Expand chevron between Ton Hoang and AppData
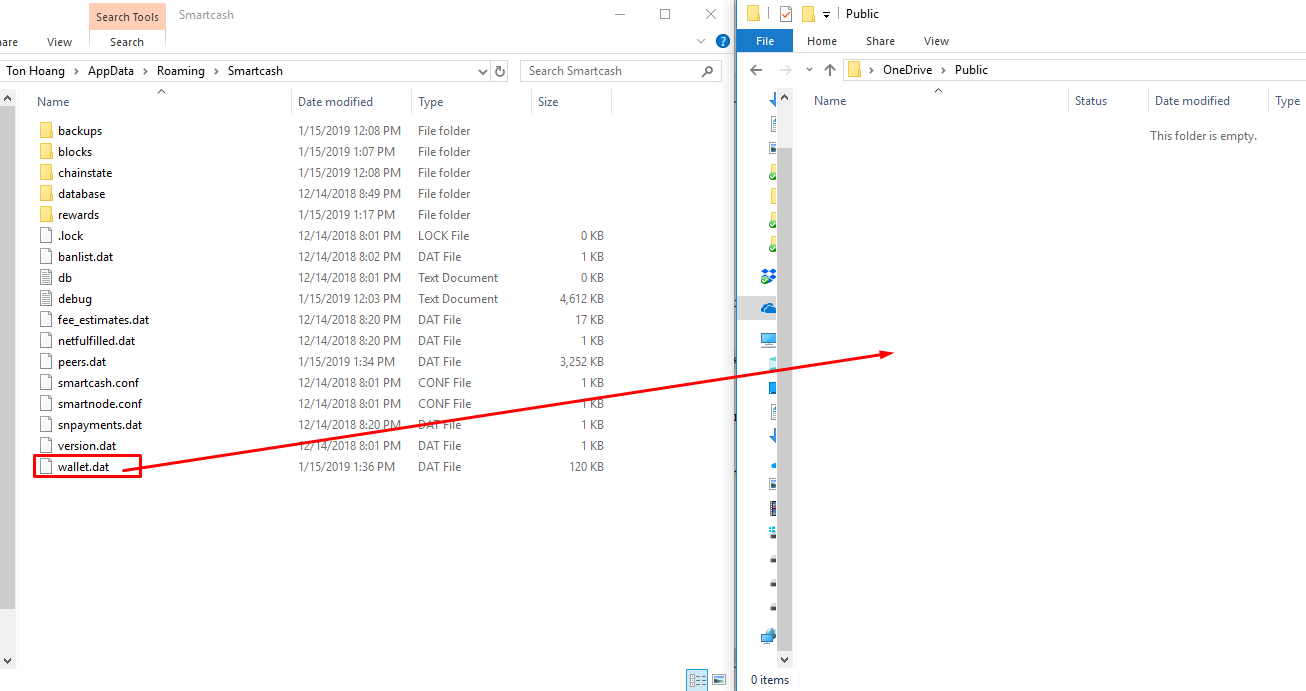Screen dimensions: 1306x691 tap(77, 71)
